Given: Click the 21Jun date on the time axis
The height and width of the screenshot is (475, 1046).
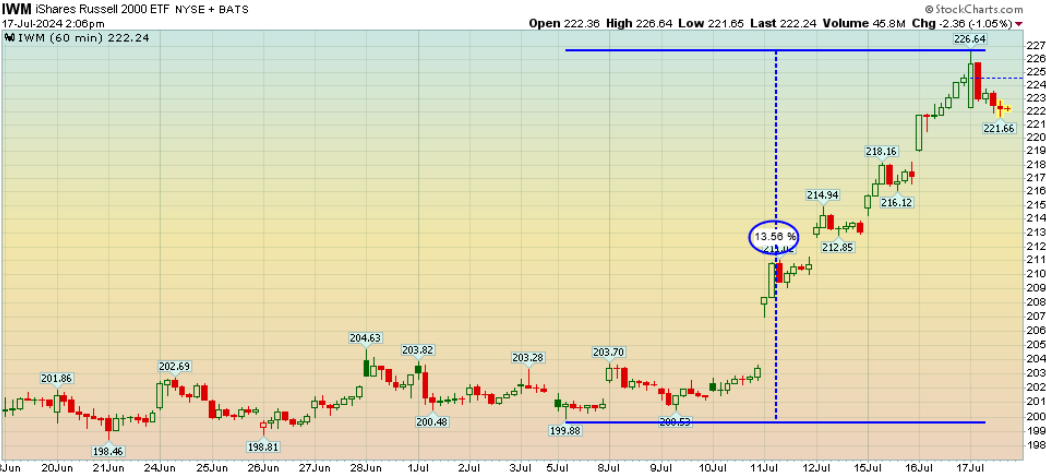Looking at the screenshot, I should point(109,467).
